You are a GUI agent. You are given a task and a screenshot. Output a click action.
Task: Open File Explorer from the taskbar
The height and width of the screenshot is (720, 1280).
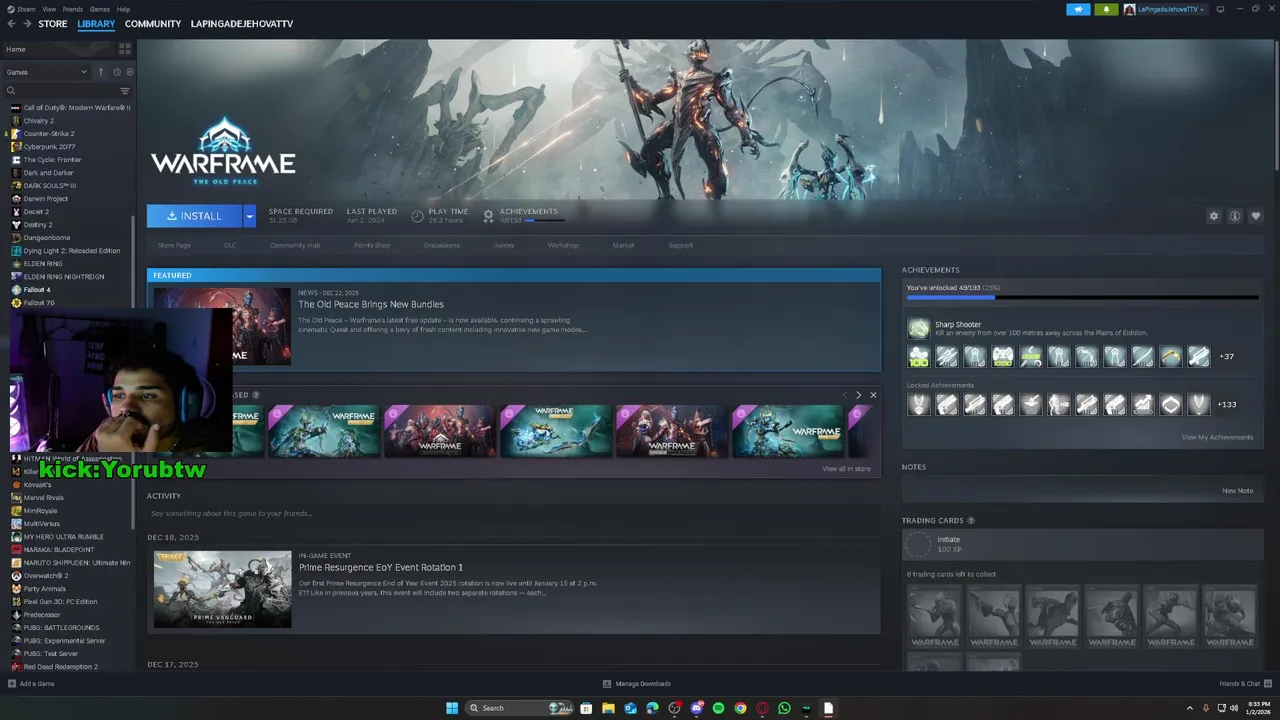(608, 708)
